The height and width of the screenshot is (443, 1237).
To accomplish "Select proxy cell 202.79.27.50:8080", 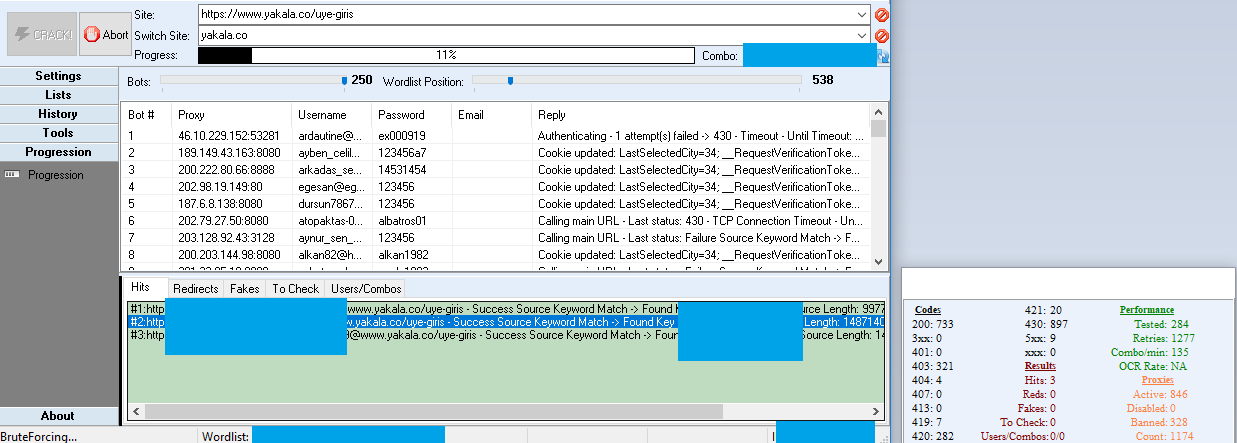I will tap(223, 220).
